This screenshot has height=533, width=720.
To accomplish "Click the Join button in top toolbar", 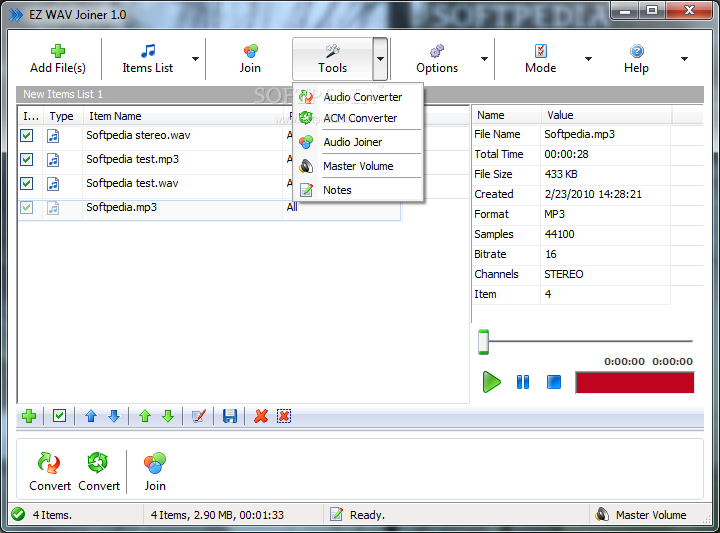I will pos(250,59).
